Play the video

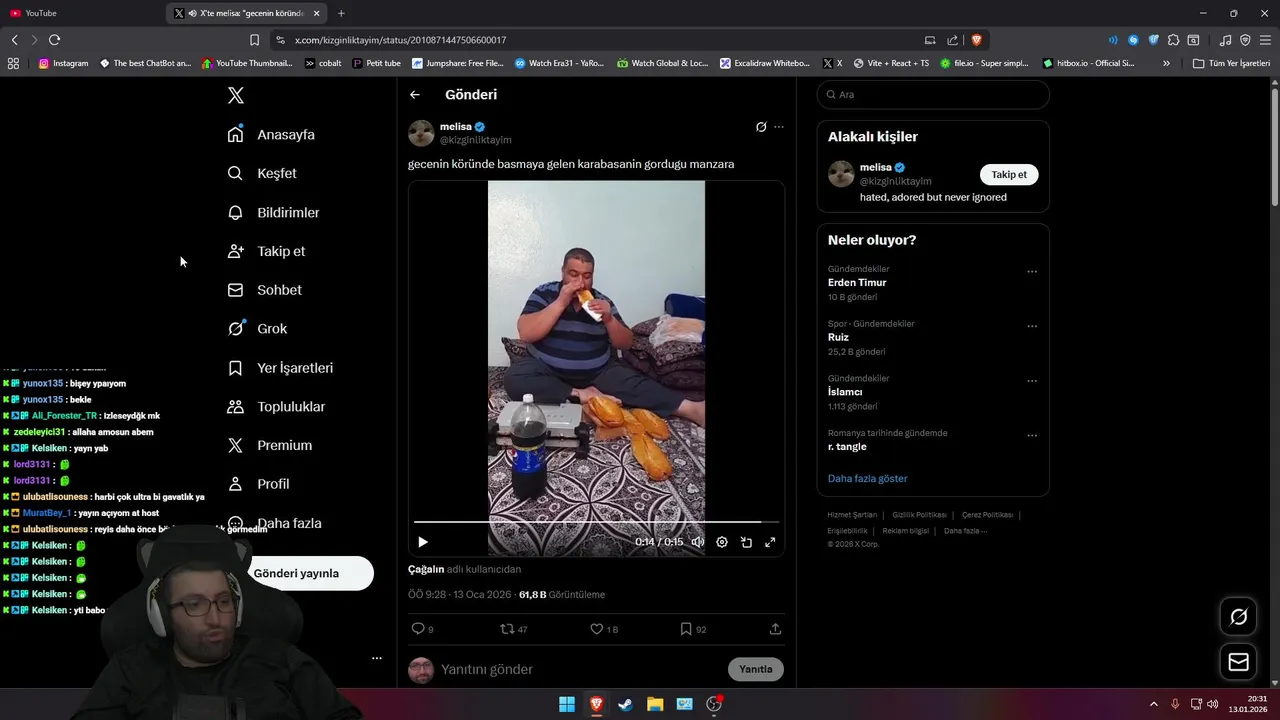[423, 542]
